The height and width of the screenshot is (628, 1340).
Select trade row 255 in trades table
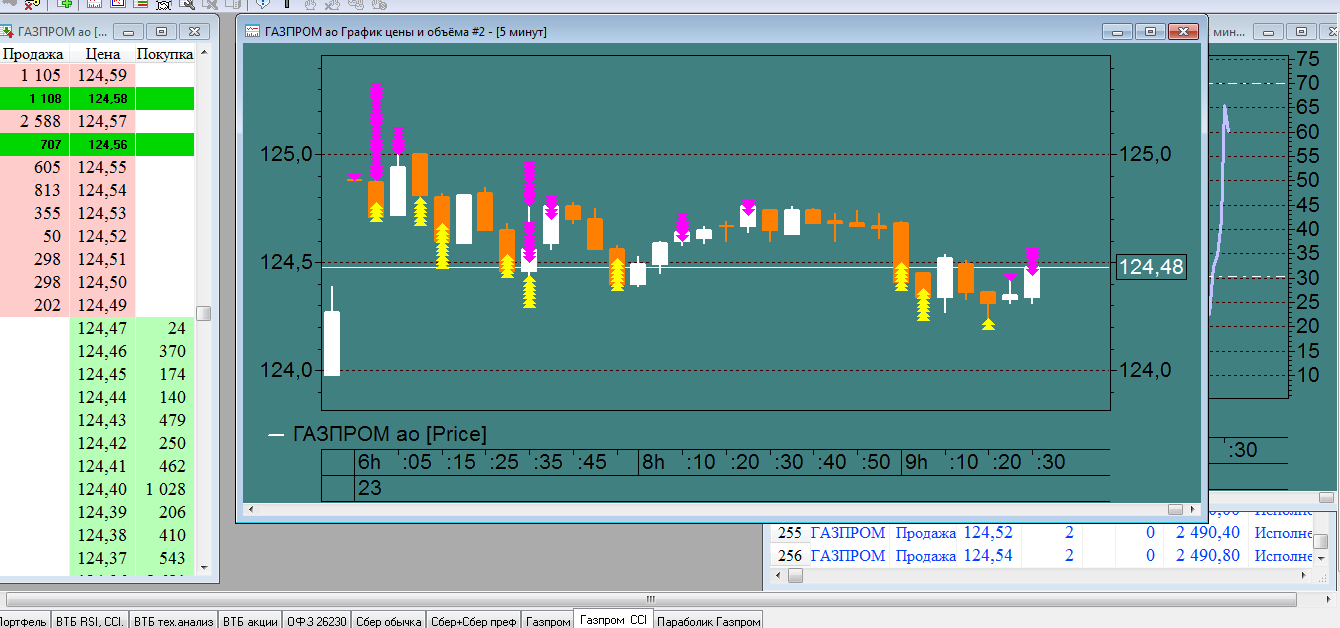click(x=1040, y=533)
